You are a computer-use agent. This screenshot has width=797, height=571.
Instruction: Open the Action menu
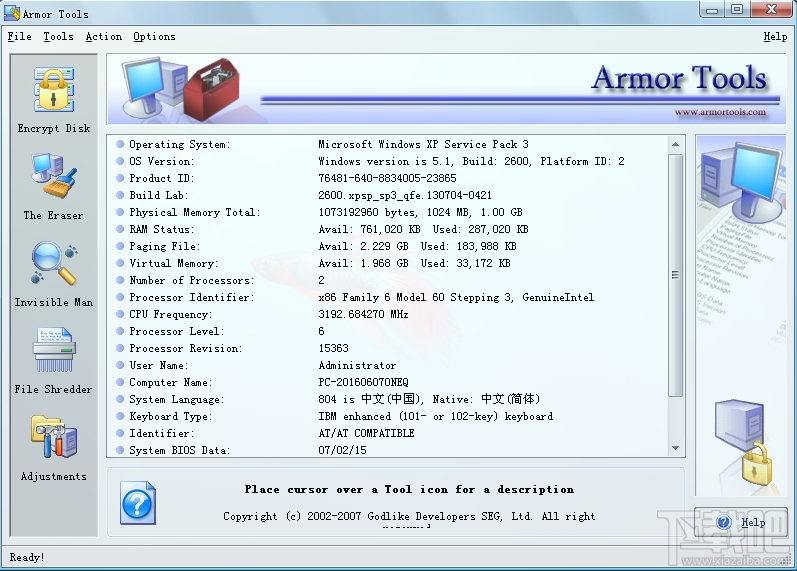104,37
